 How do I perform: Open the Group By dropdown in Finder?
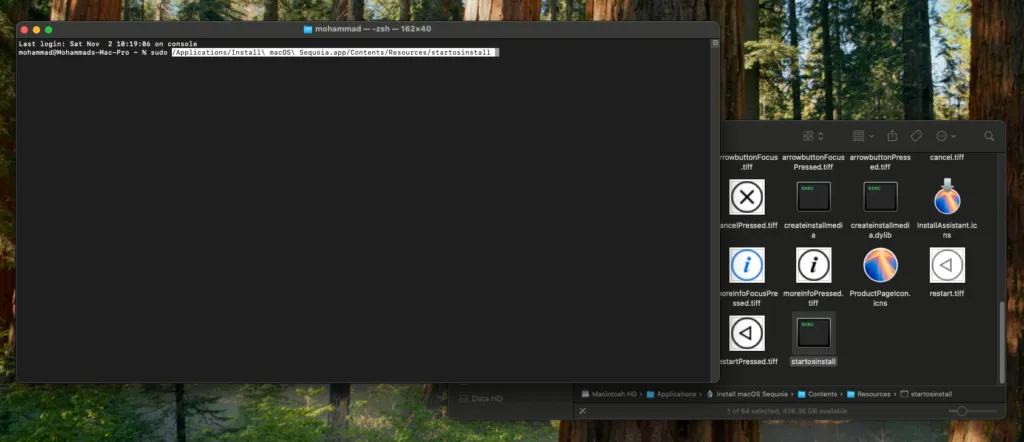(x=863, y=136)
